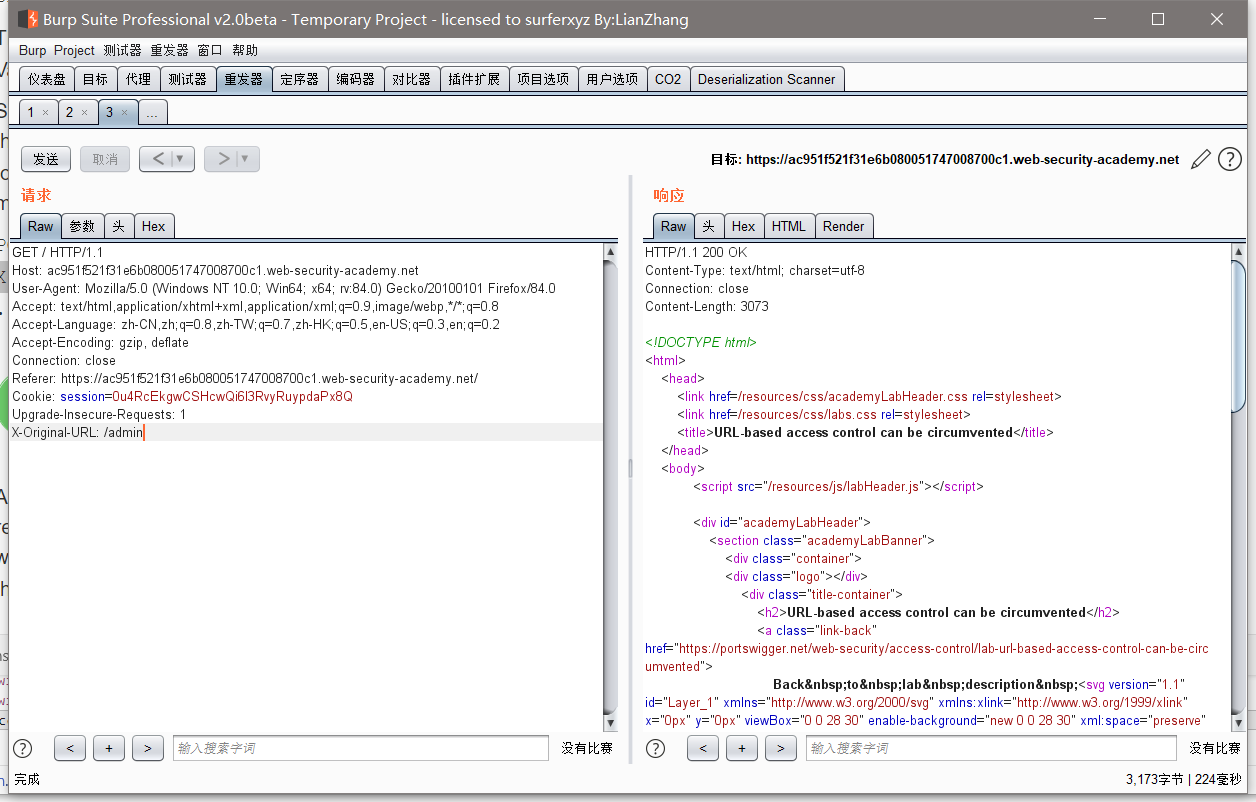Open help via question mark next to target
The width and height of the screenshot is (1256, 802).
click(x=1230, y=158)
